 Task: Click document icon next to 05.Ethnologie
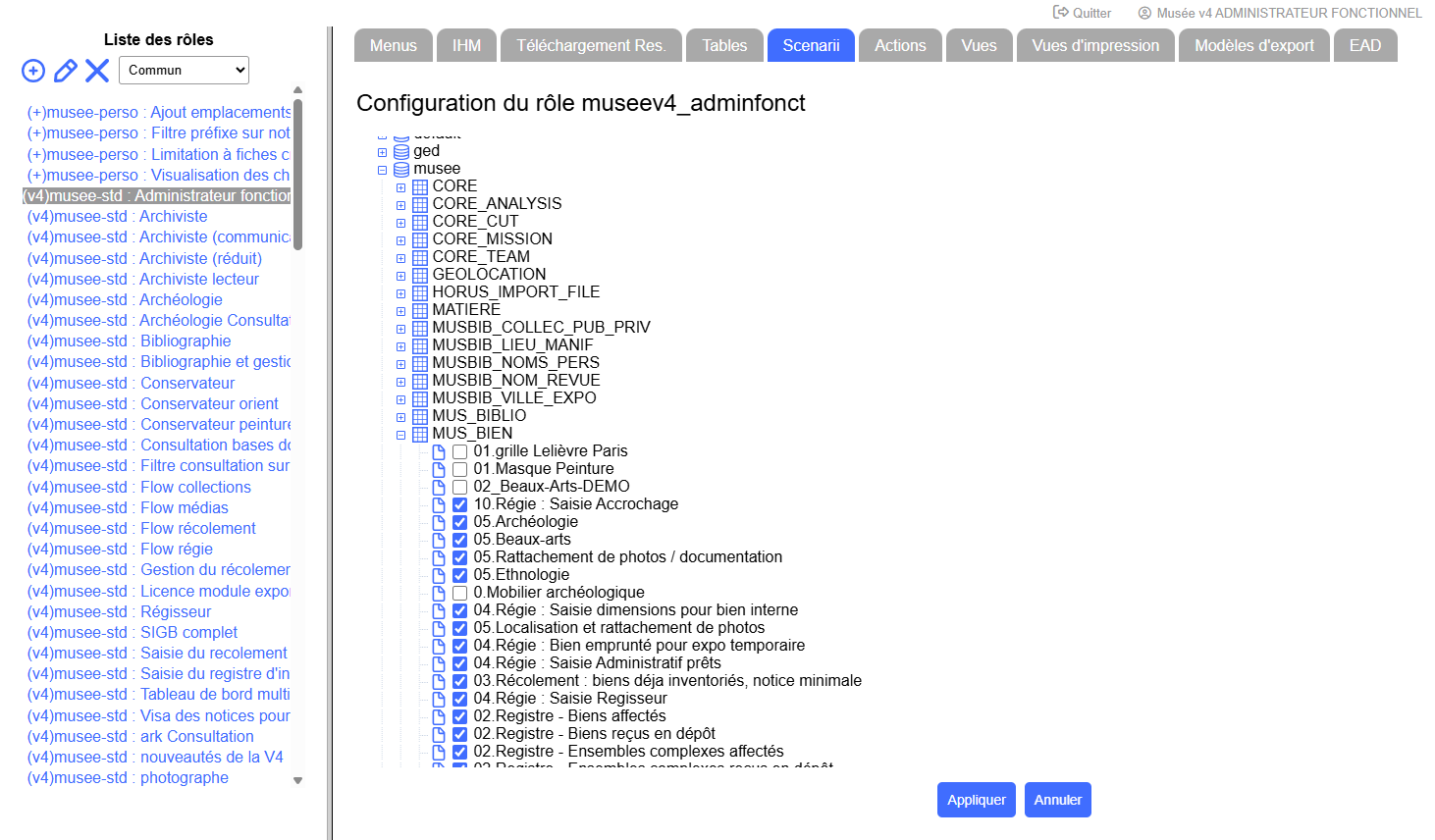439,575
